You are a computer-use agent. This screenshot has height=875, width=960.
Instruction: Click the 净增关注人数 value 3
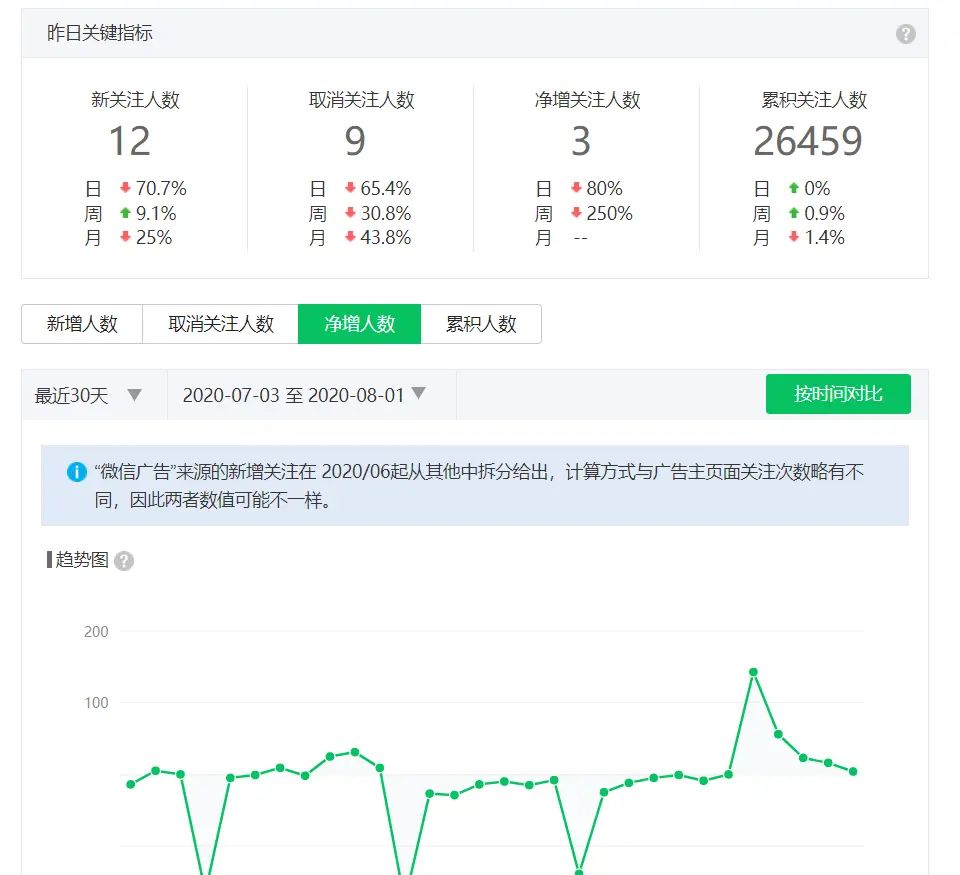(580, 141)
